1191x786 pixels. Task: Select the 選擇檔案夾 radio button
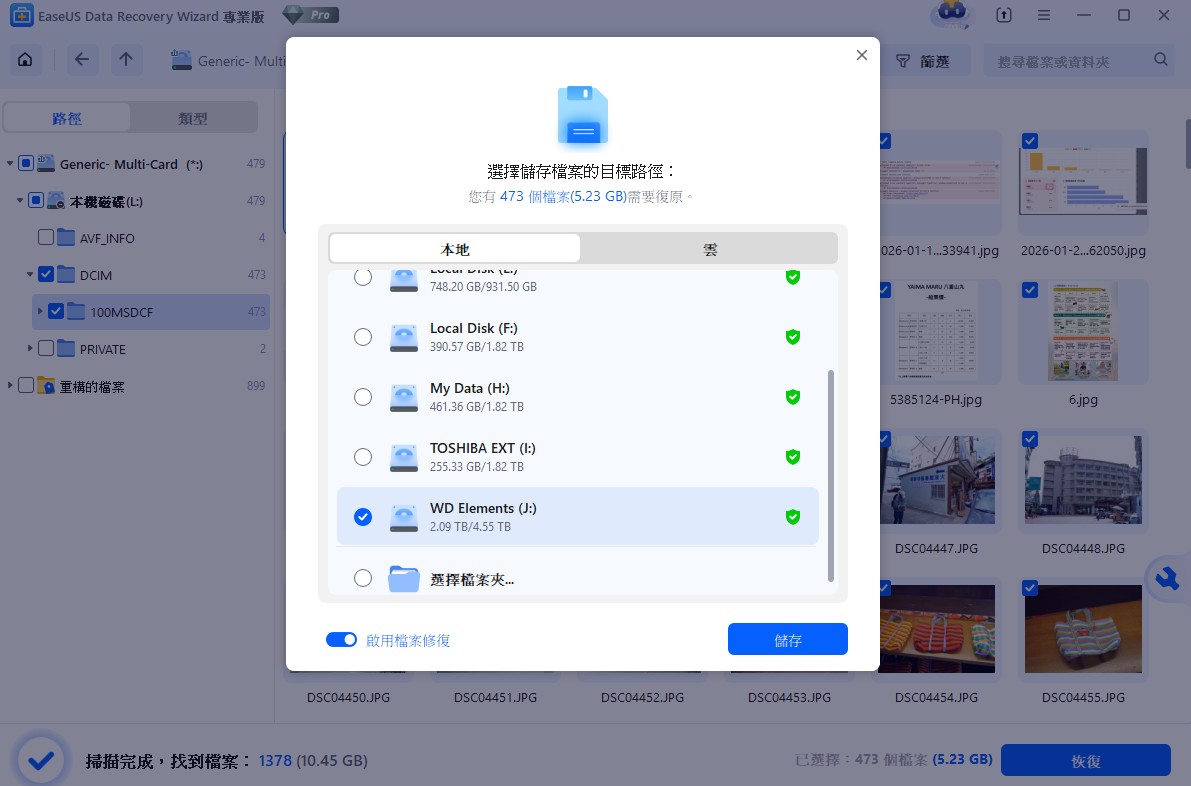click(x=363, y=578)
